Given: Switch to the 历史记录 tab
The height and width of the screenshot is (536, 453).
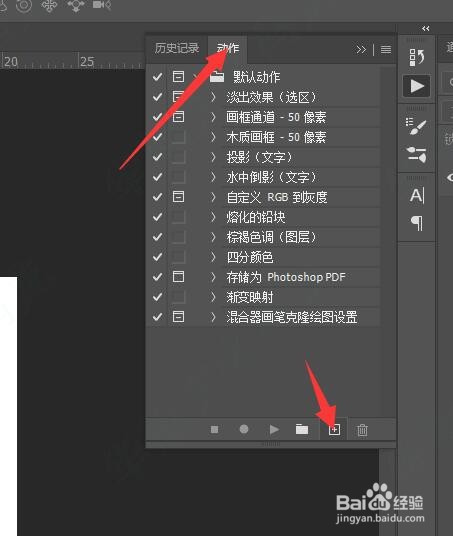Looking at the screenshot, I should (176, 48).
